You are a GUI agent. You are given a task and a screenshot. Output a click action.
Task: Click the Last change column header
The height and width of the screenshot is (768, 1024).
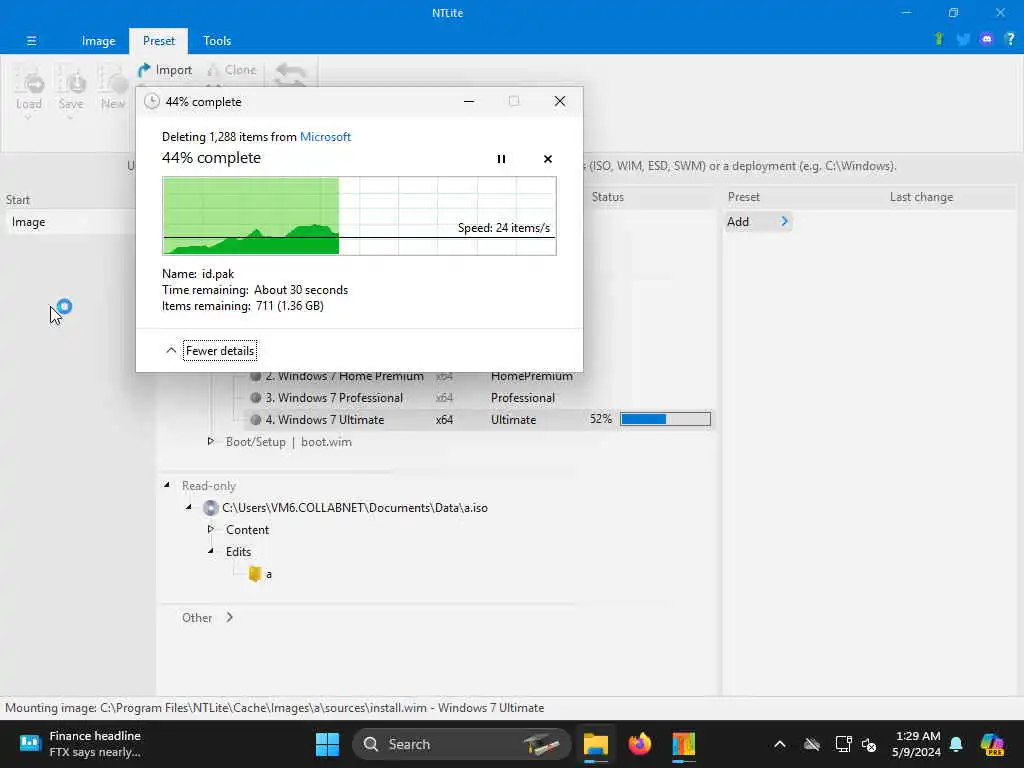pos(921,197)
